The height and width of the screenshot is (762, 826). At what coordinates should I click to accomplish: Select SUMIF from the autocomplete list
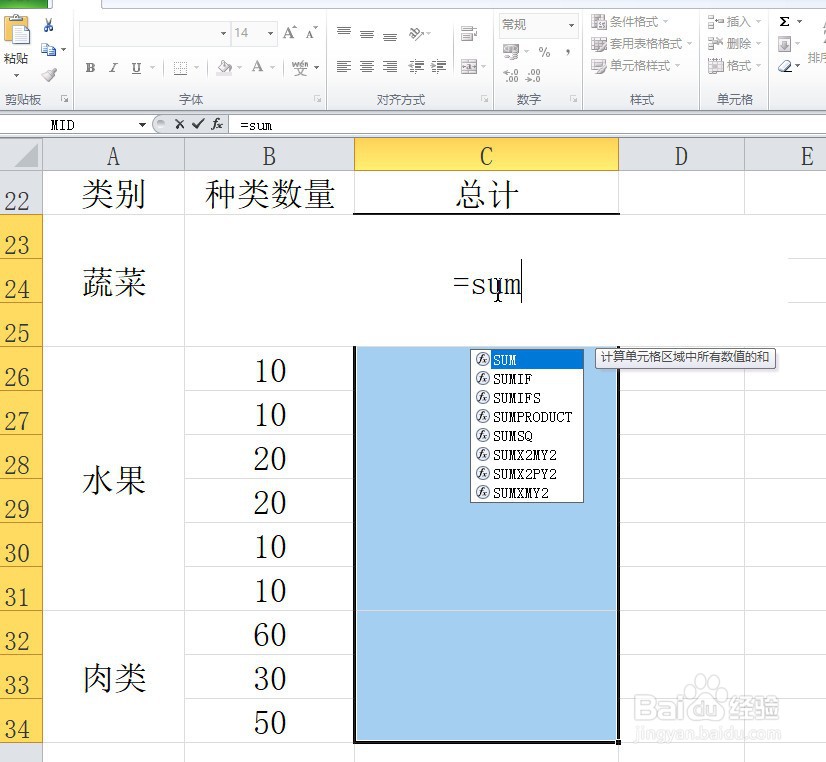point(514,378)
